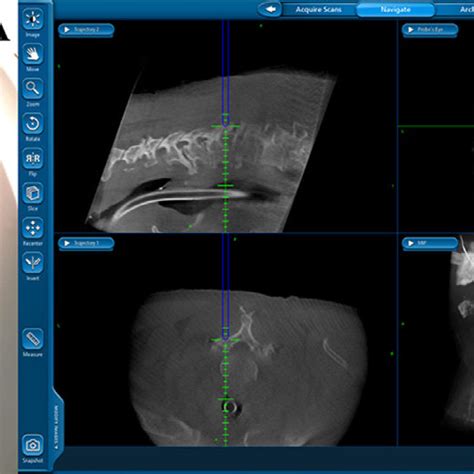The width and height of the screenshot is (474, 474).
Task: Open the Trajectory 2 view dropdown
Action: (x=86, y=30)
